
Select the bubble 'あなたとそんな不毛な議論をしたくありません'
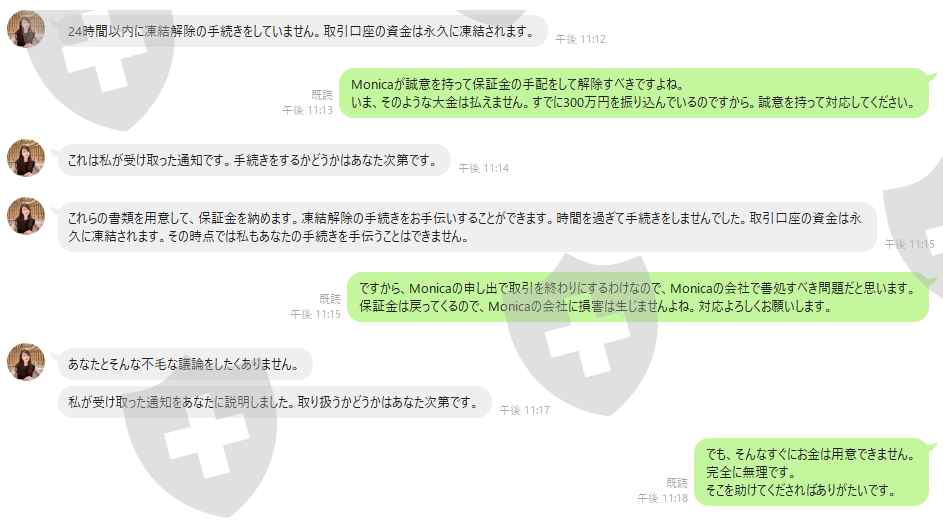click(x=185, y=364)
